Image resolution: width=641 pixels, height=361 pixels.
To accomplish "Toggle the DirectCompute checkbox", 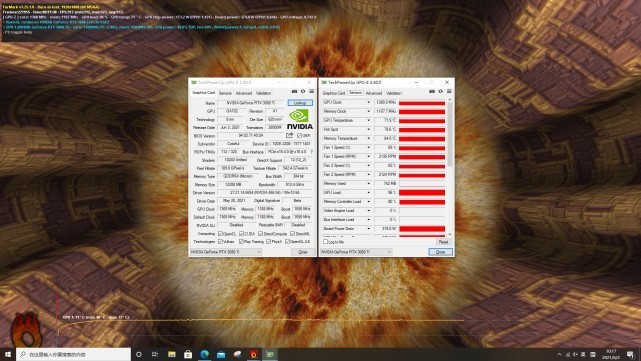I will tap(260, 233).
